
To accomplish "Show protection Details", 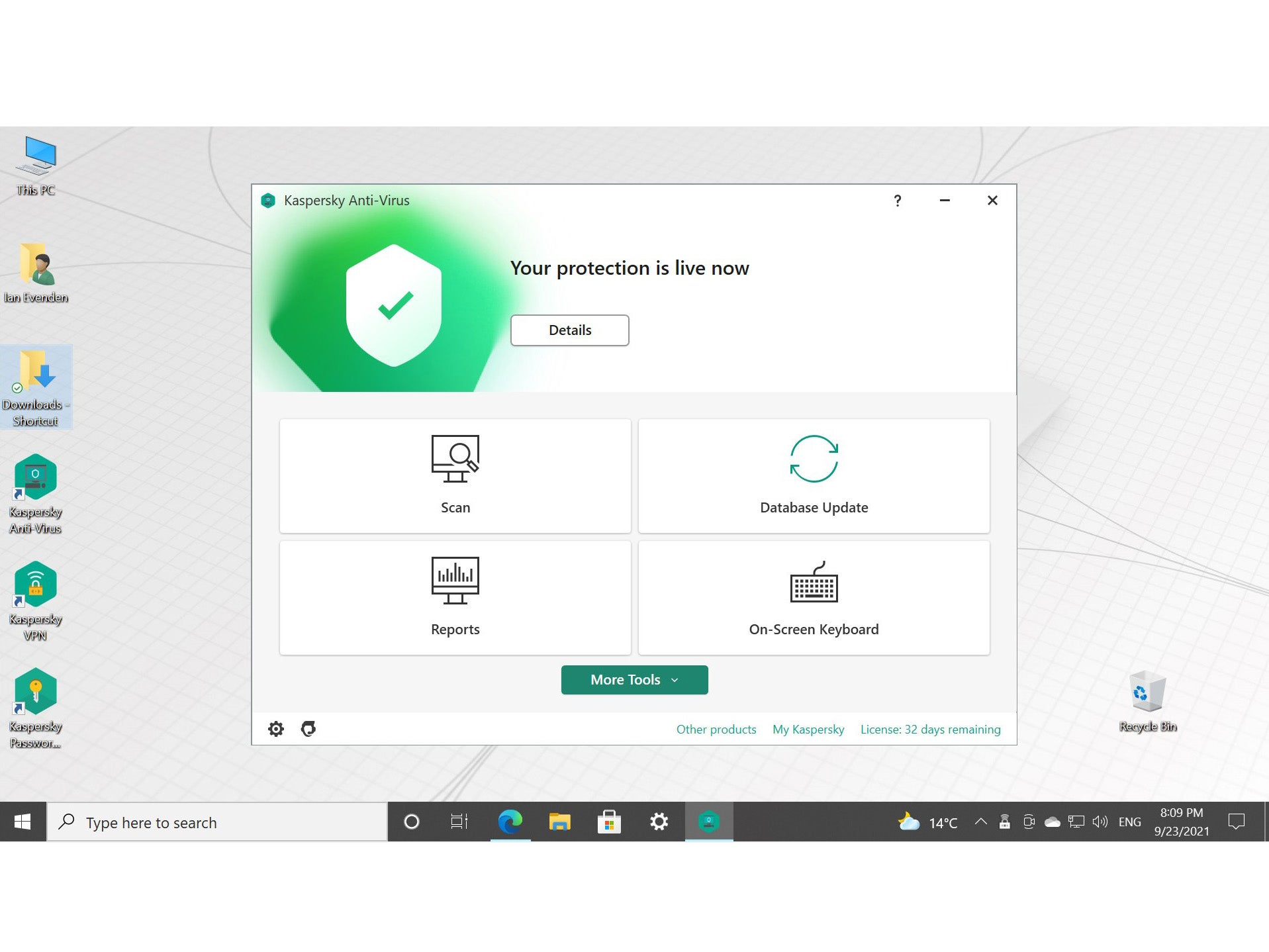I will pos(569,330).
